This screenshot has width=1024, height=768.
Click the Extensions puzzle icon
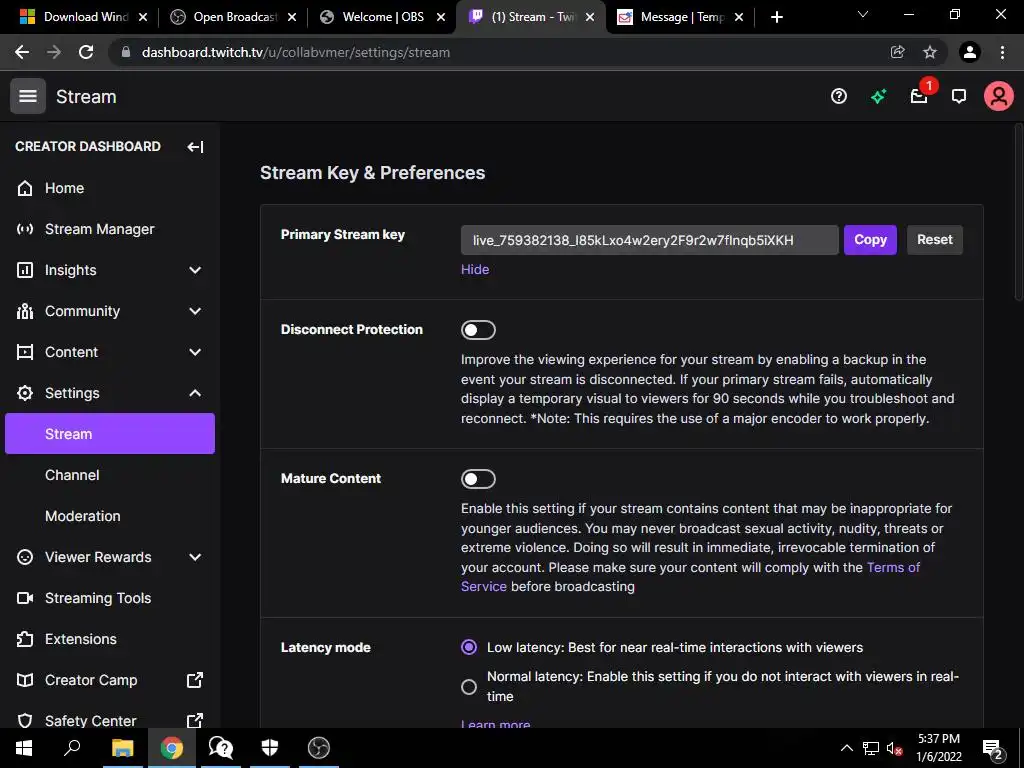point(25,639)
